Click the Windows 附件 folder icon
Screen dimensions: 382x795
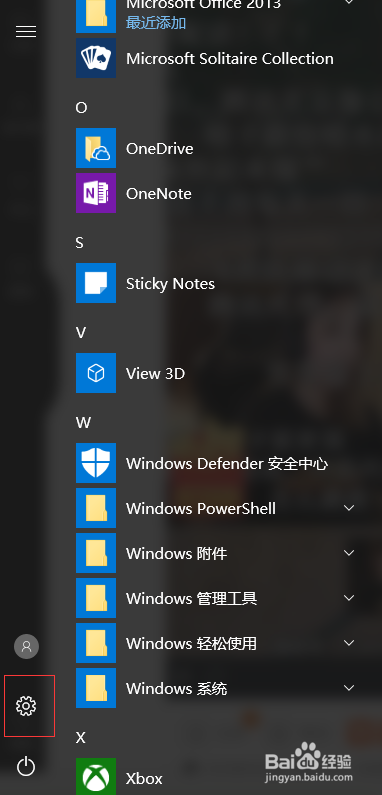pyautogui.click(x=96, y=553)
